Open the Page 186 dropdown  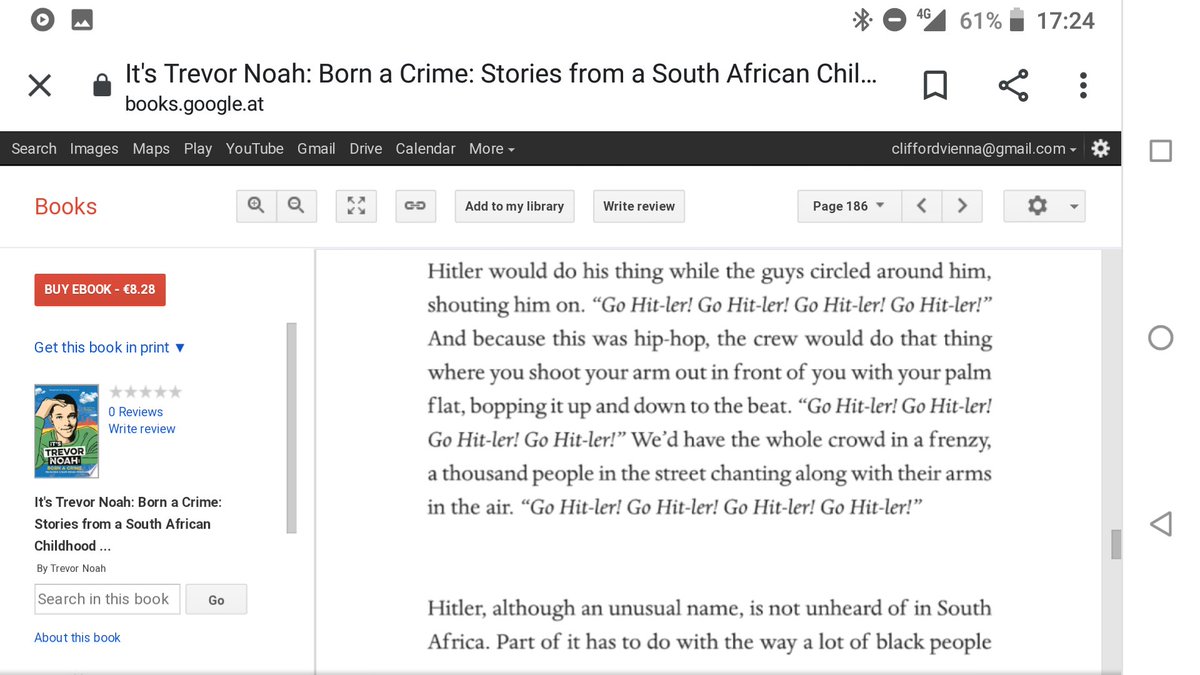point(849,206)
